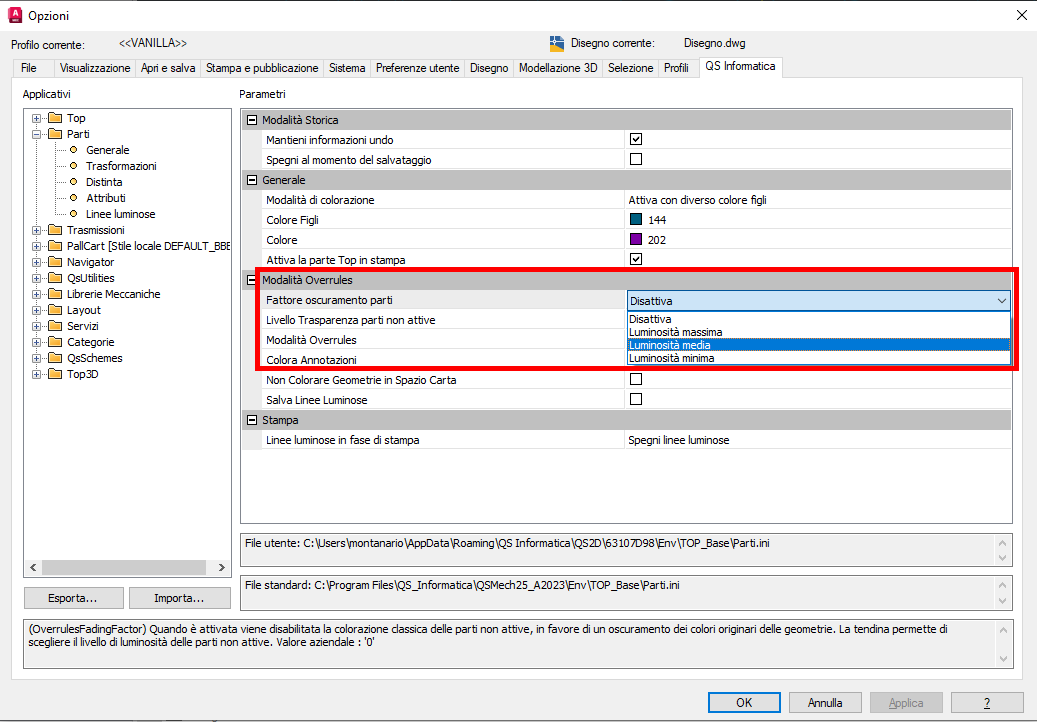Click the Linee luminose node icon
The height and width of the screenshot is (722, 1037).
tap(74, 214)
